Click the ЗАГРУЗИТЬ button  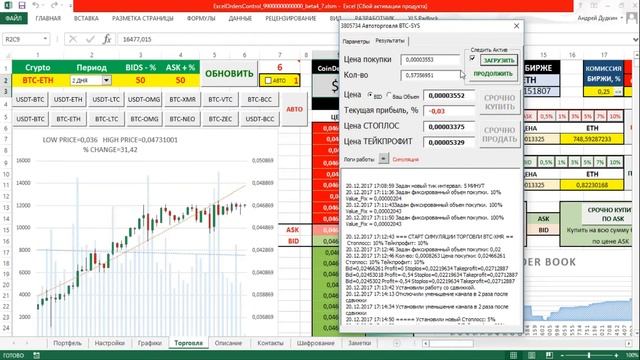coord(499,60)
